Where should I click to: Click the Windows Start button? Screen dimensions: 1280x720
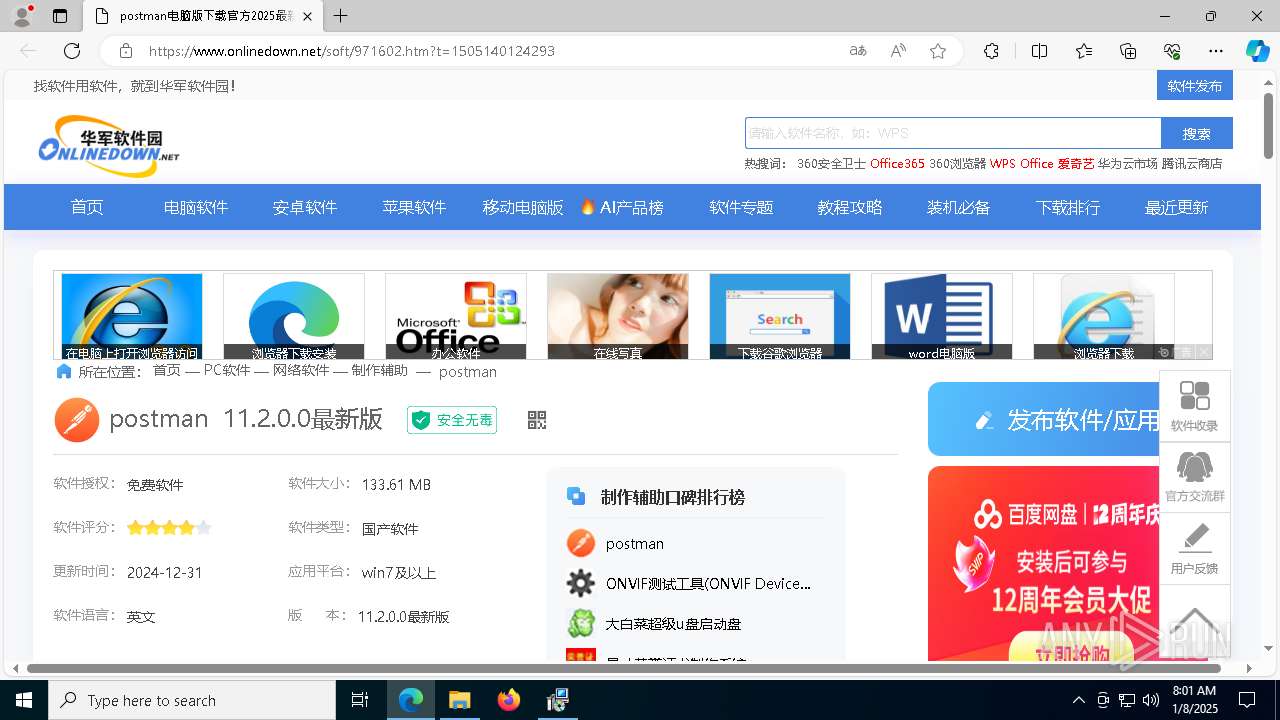pos(24,700)
